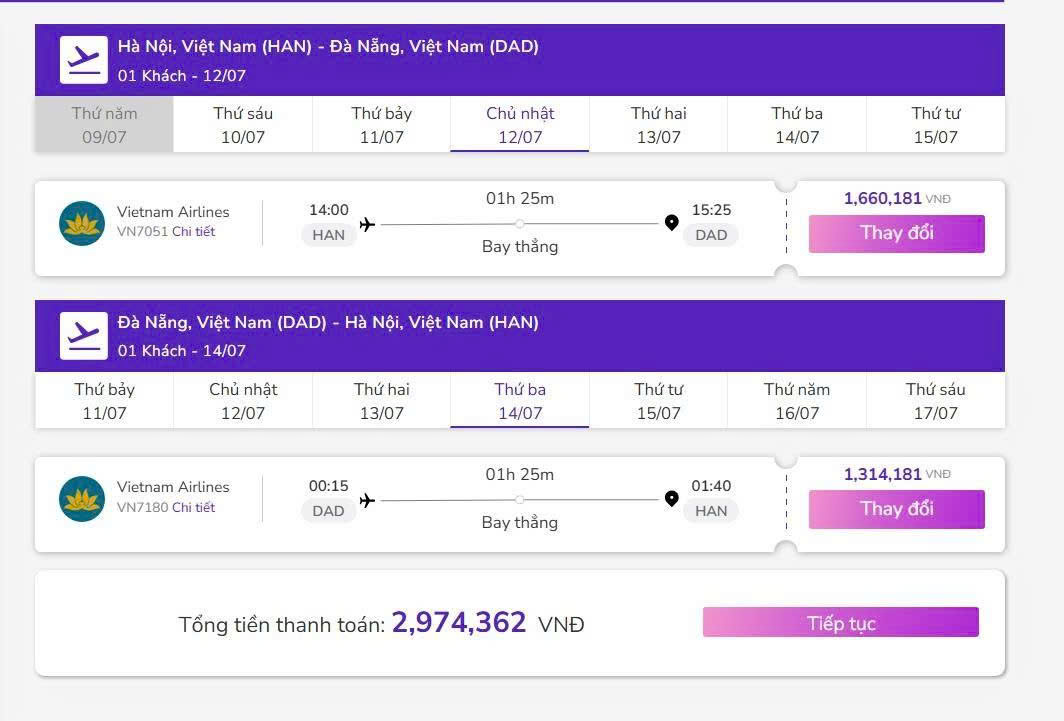
Task: Click the Vietnam Airlines lotus logo for VN7051
Action: click(x=82, y=223)
